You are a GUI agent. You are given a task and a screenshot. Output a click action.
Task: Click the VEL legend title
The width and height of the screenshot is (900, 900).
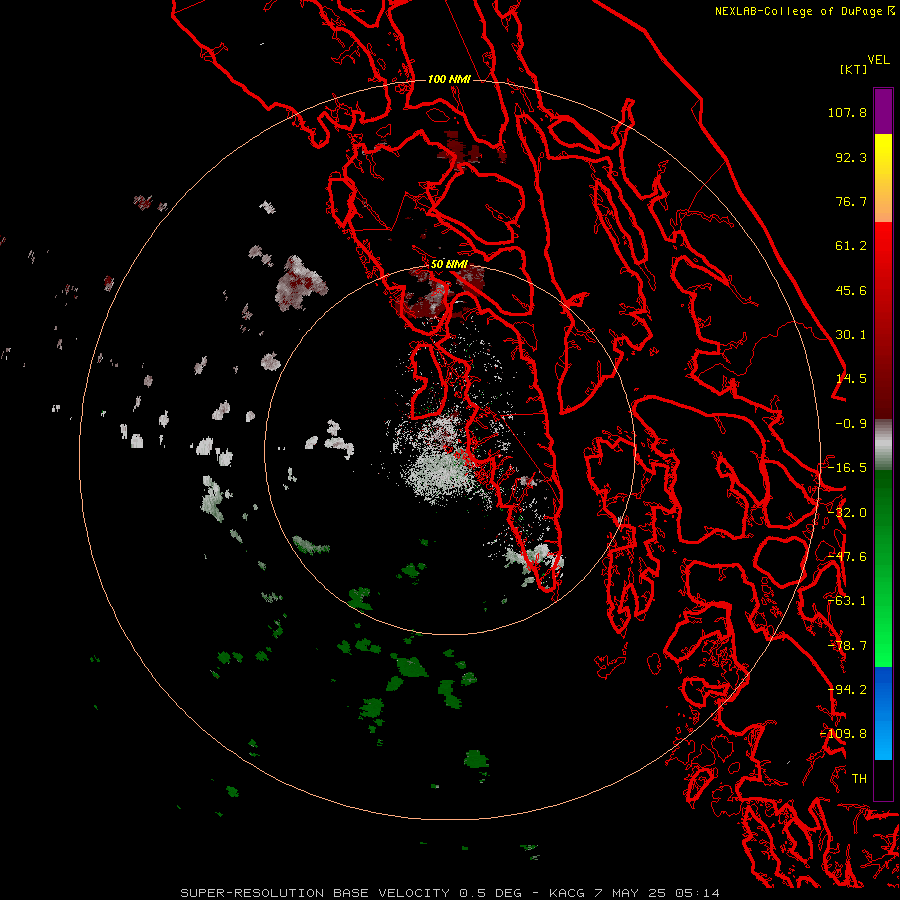[879, 60]
